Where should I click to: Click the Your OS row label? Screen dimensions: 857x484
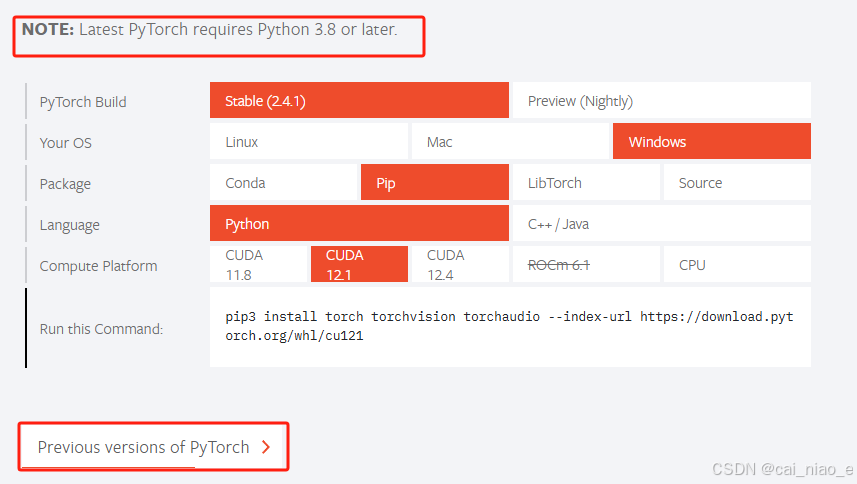[66, 143]
